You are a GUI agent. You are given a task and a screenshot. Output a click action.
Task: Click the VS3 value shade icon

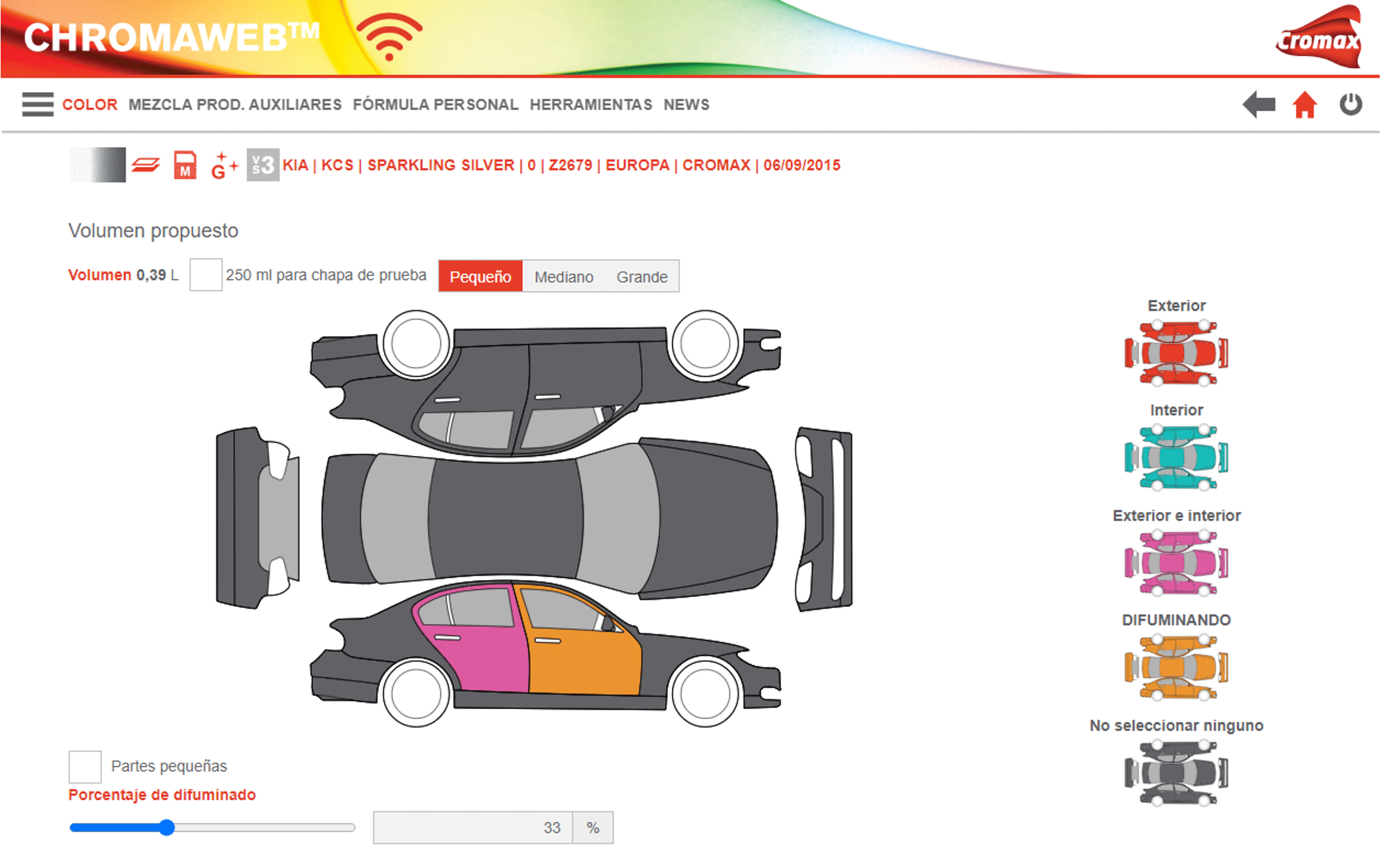pos(263,165)
